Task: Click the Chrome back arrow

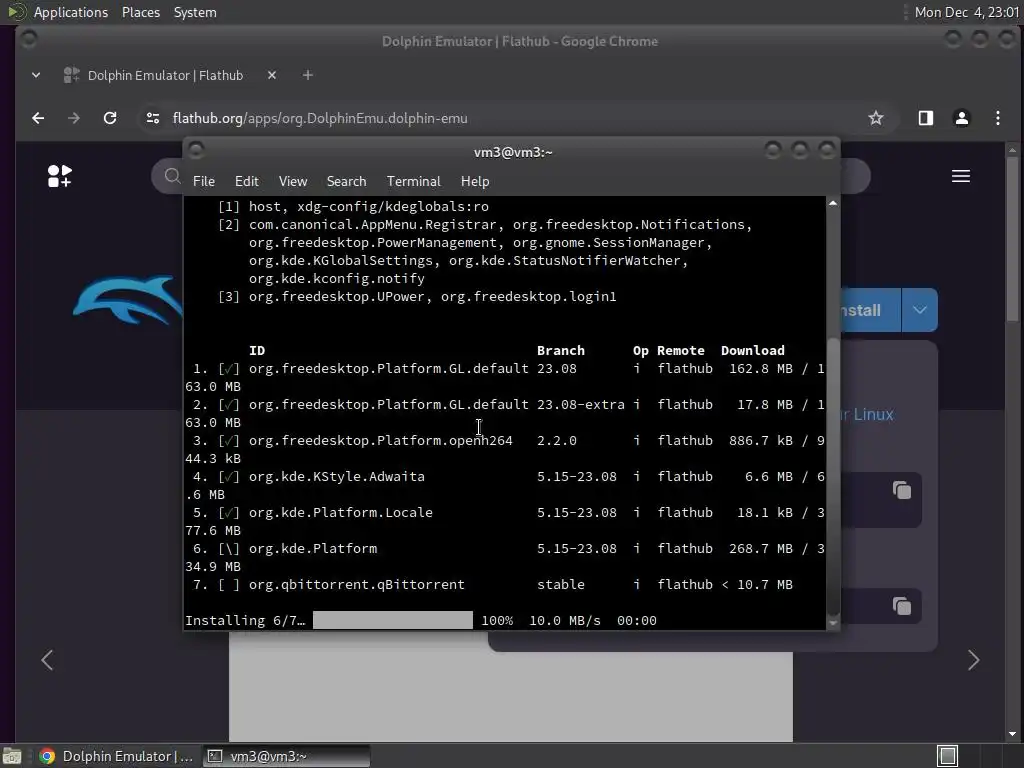Action: [x=38, y=118]
